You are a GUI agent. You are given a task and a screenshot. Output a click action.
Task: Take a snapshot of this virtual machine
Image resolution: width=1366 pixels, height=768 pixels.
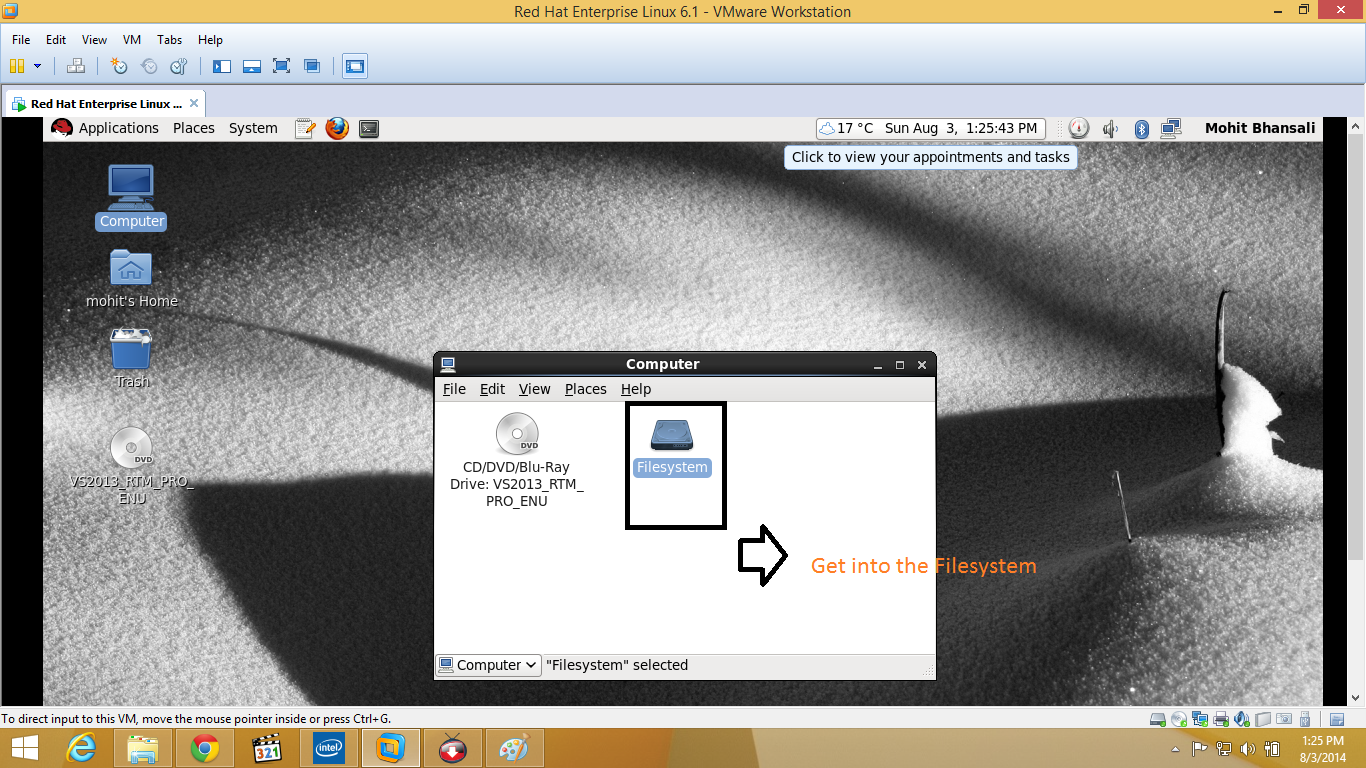click(x=119, y=66)
